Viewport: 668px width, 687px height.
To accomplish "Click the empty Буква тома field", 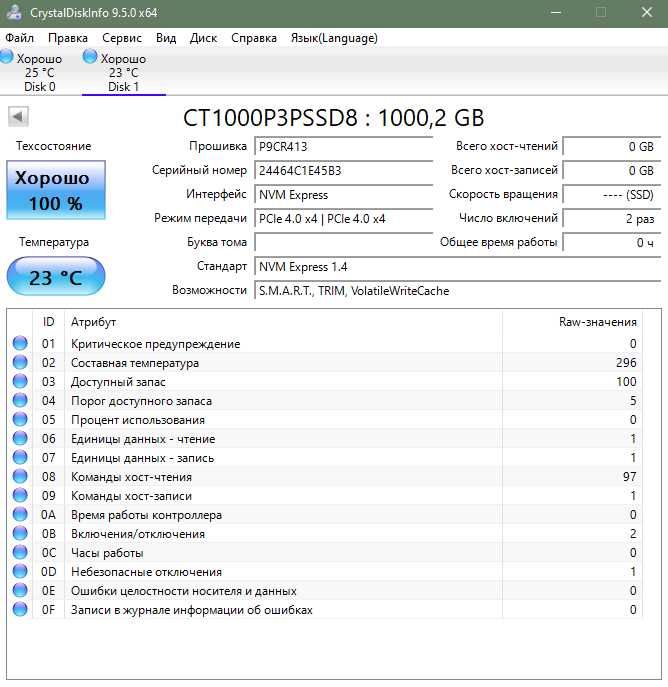I will click(x=343, y=242).
